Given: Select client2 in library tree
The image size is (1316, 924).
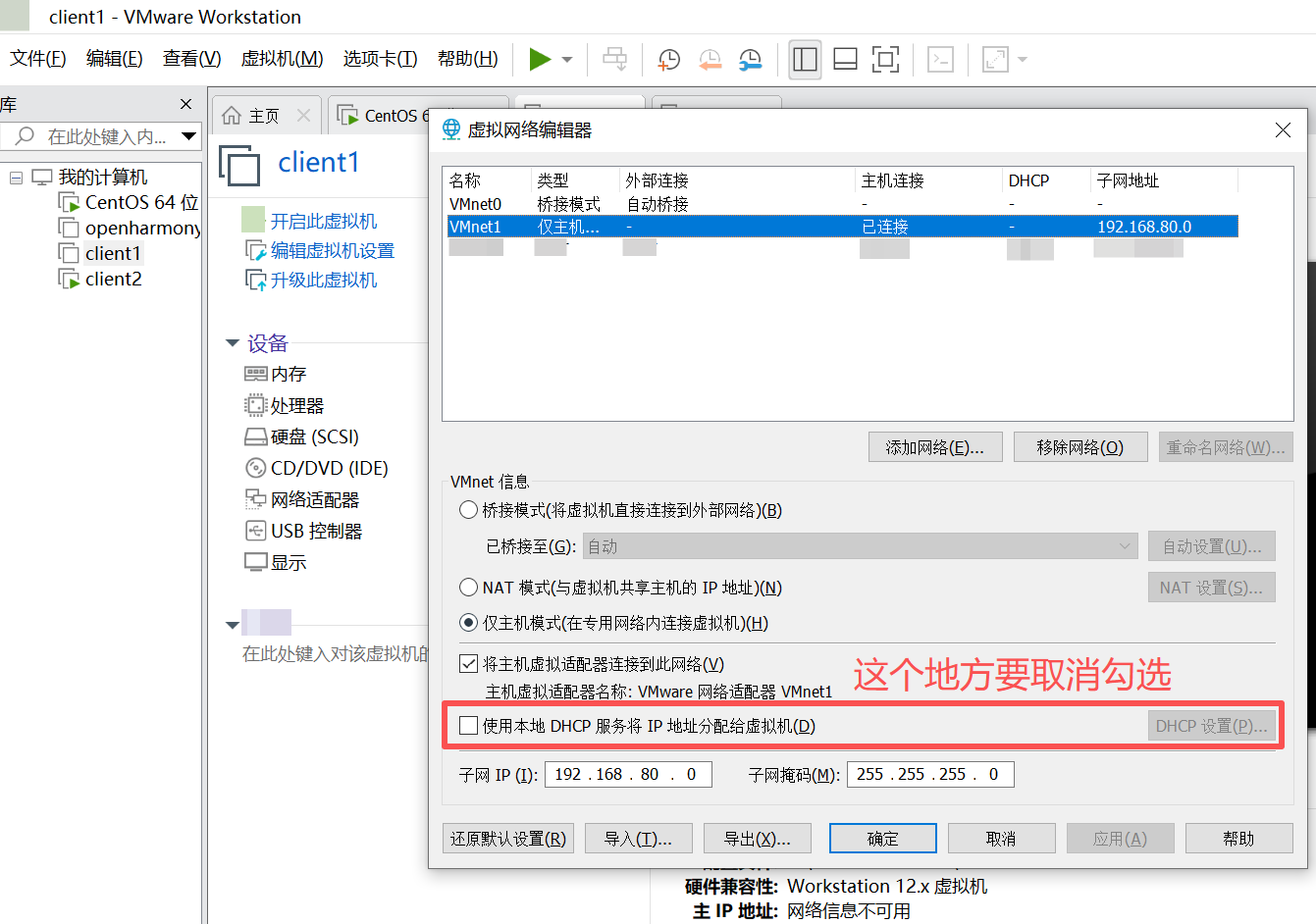Looking at the screenshot, I should coord(101,280).
